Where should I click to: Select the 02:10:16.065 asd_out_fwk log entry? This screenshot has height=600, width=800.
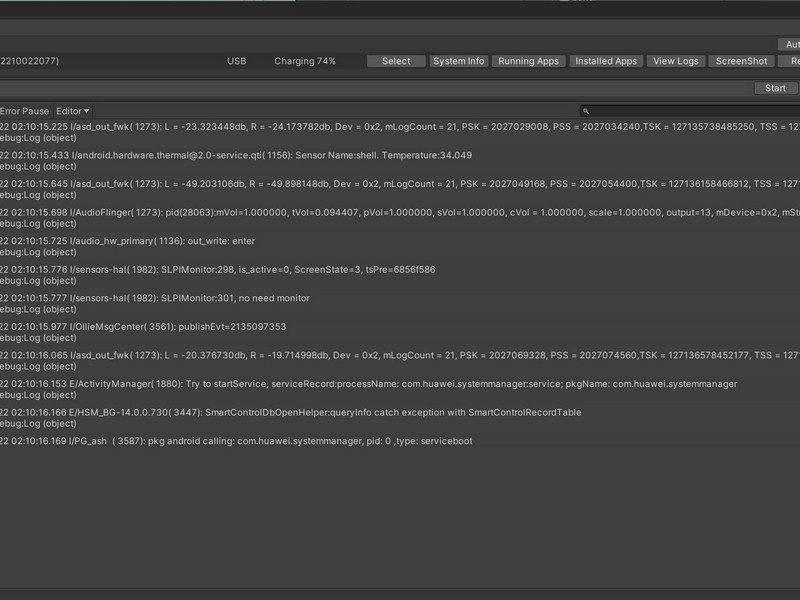pyautogui.click(x=400, y=361)
